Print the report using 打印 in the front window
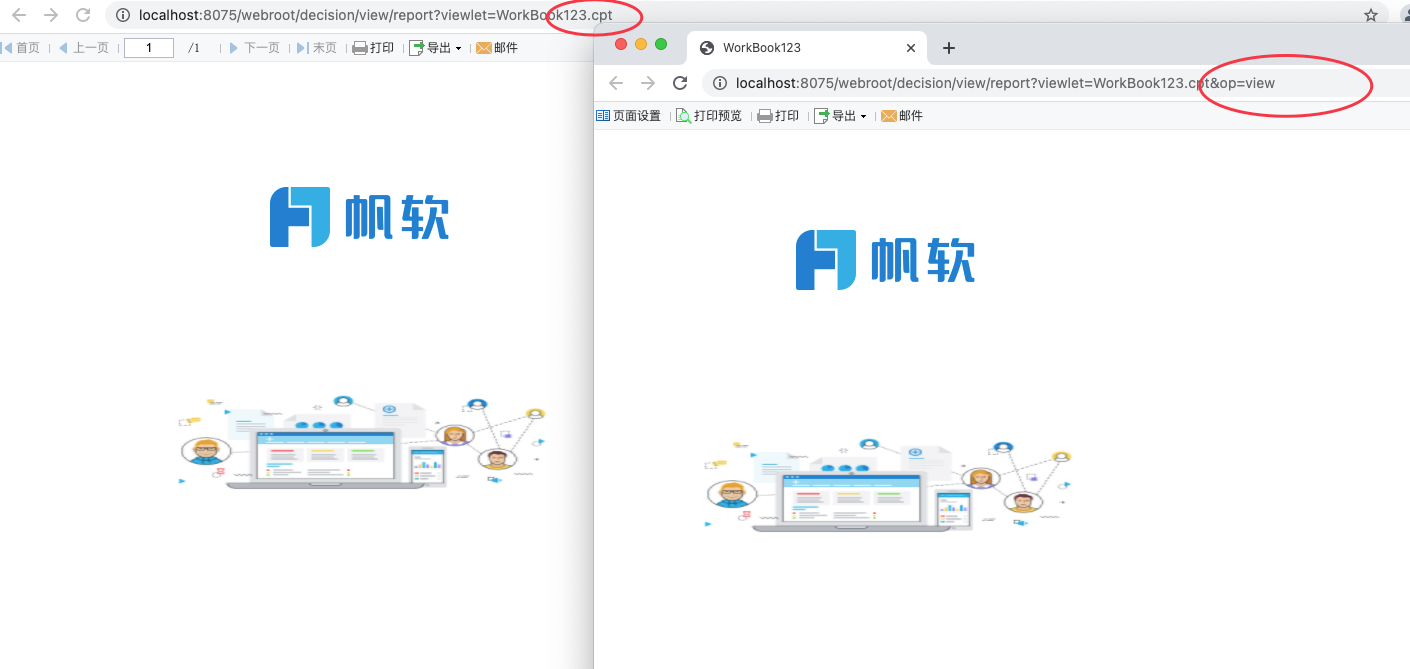1410x669 pixels. [x=778, y=116]
